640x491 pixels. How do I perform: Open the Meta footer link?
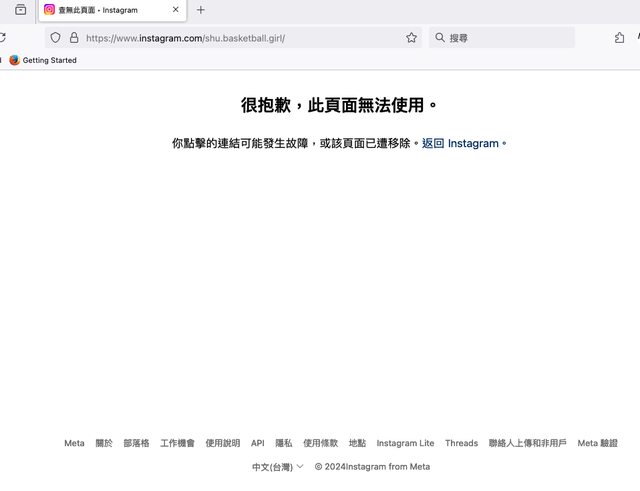coord(74,443)
